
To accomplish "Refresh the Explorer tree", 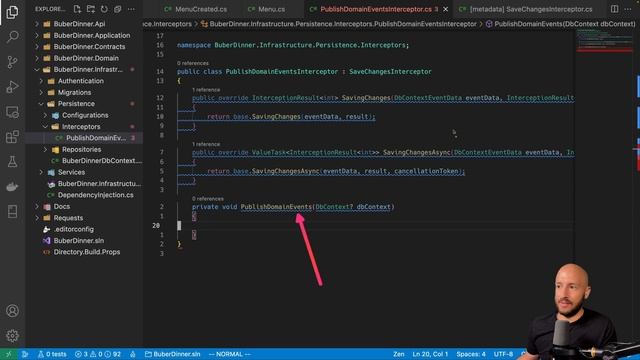I will 104,9.
